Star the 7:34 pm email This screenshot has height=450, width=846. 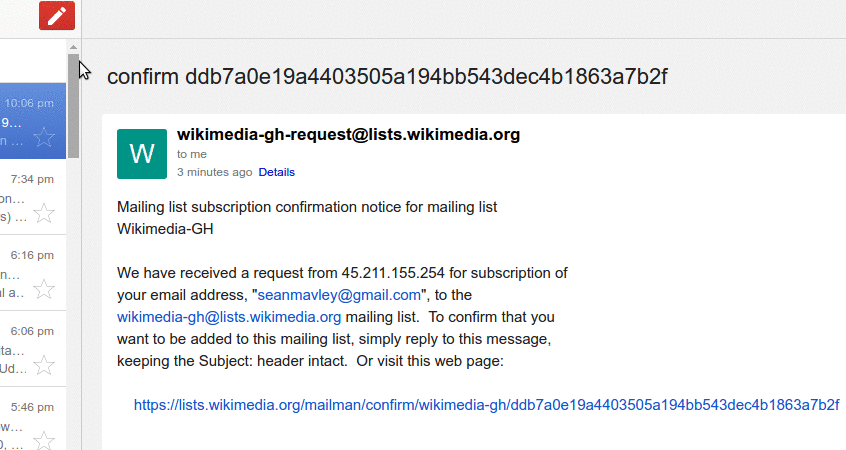click(x=44, y=213)
